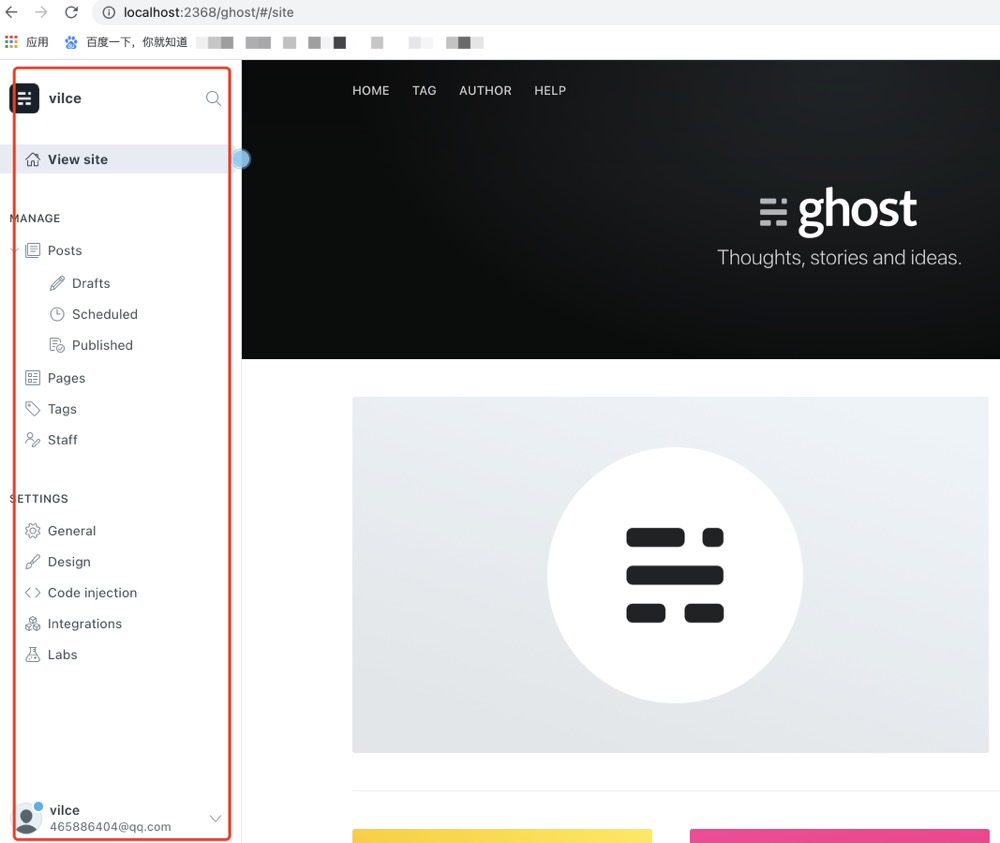Select the Drafts pencil icon

coord(57,283)
